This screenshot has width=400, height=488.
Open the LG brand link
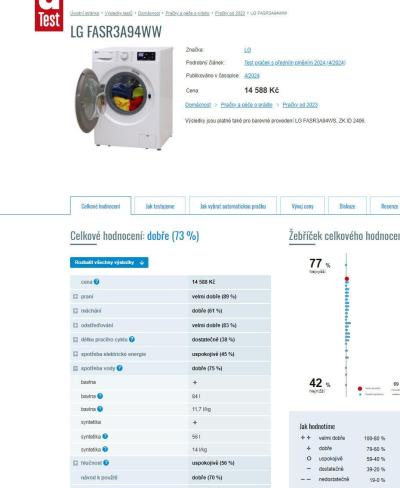pyautogui.click(x=247, y=50)
